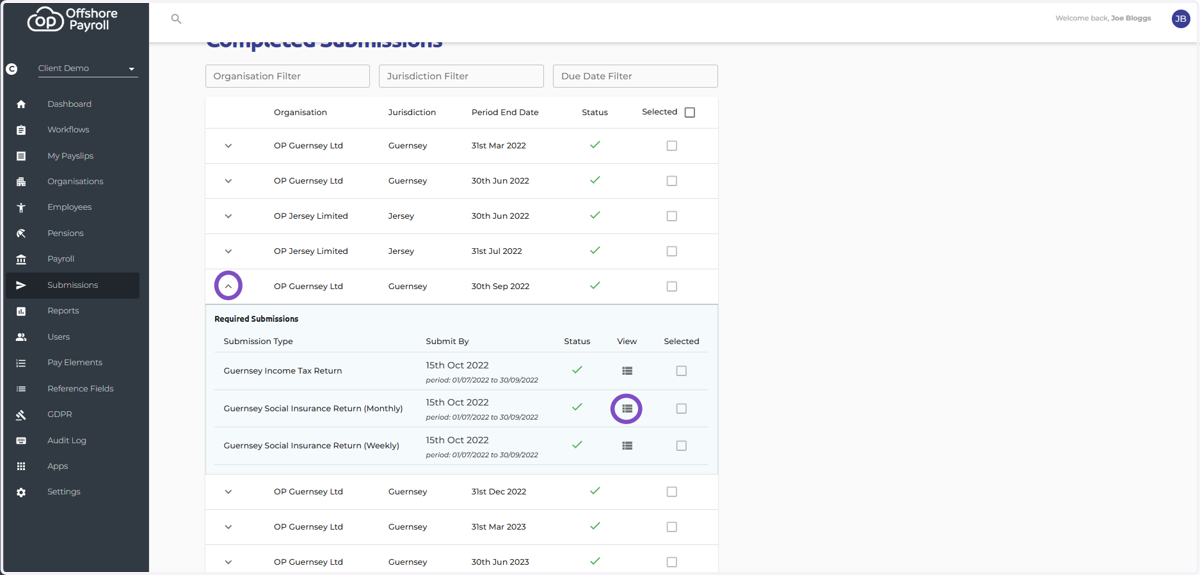The height and width of the screenshot is (575, 1200).
Task: View Guernsey Social Insurance Return (Monthly) details
Action: click(x=627, y=409)
